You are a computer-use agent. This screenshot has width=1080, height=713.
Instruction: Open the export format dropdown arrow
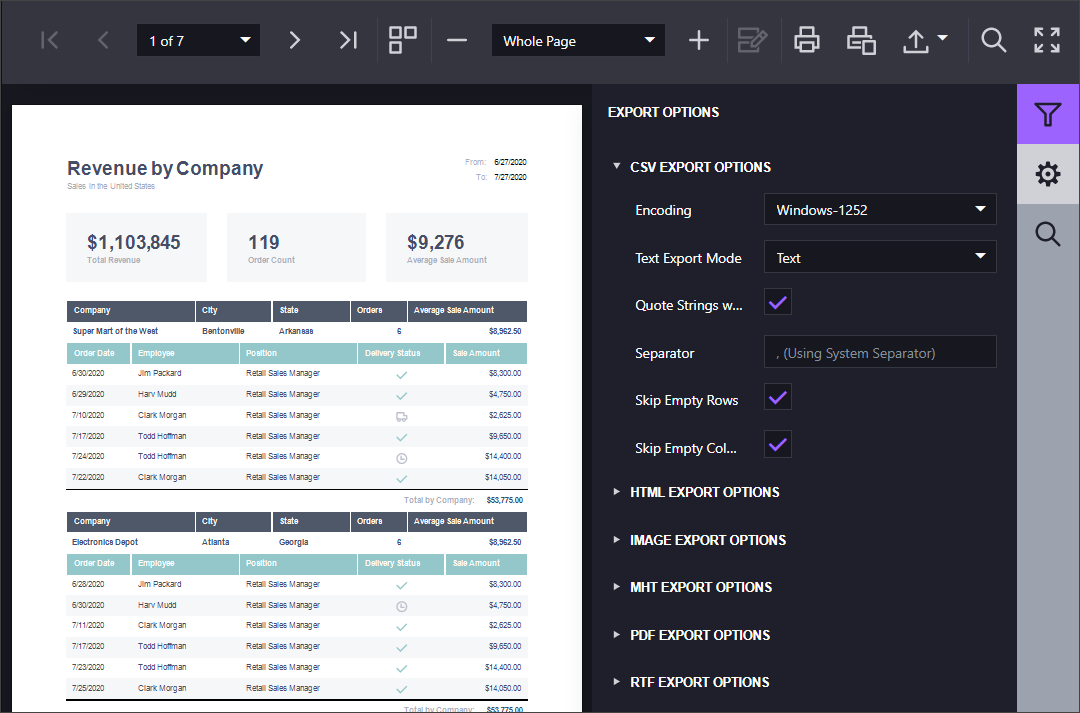point(943,38)
